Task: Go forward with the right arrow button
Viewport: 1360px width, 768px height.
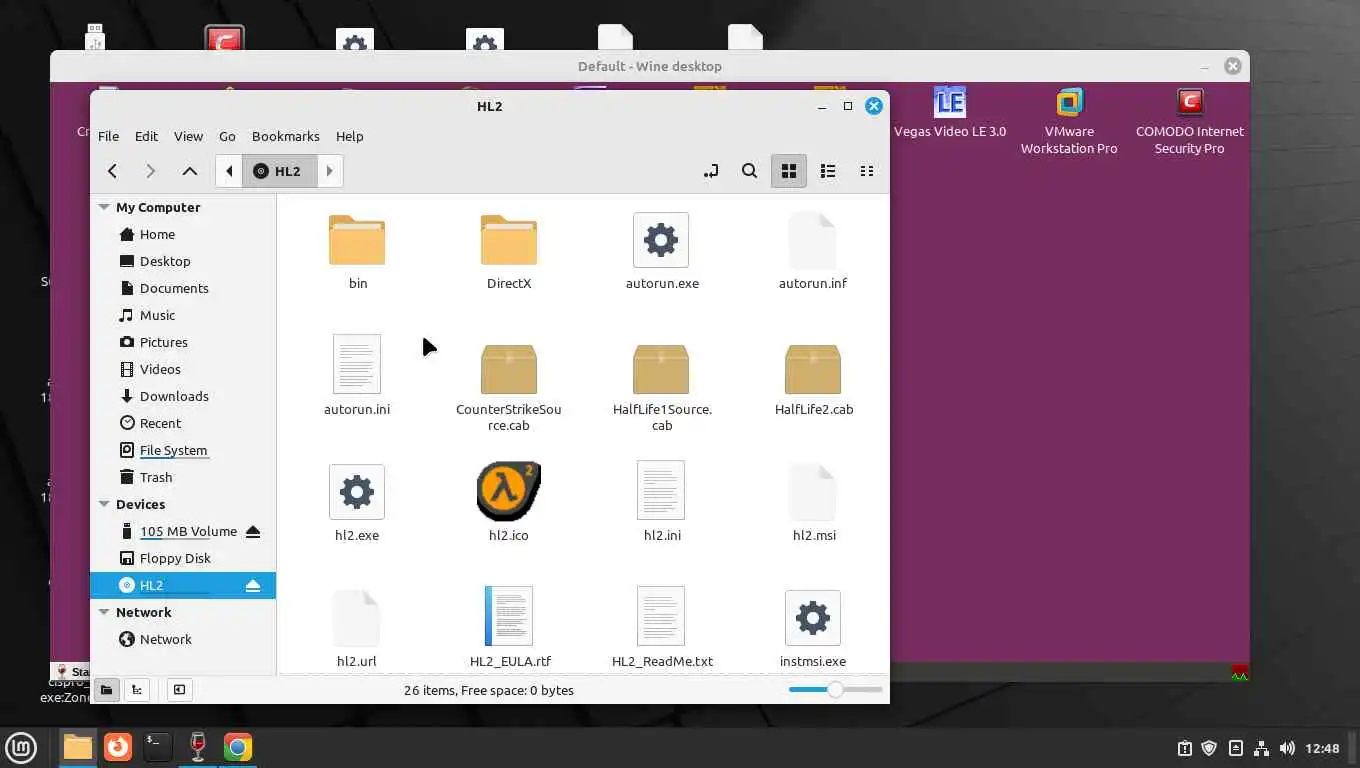Action: [x=151, y=171]
